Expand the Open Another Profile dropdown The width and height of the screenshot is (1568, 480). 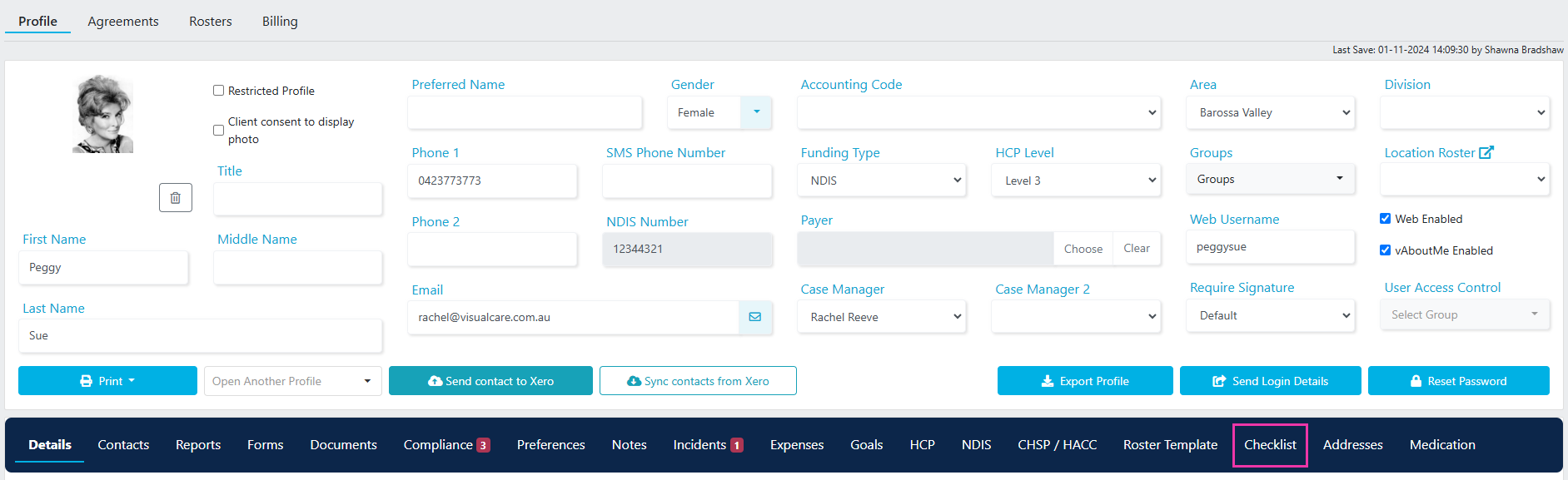pyautogui.click(x=292, y=381)
